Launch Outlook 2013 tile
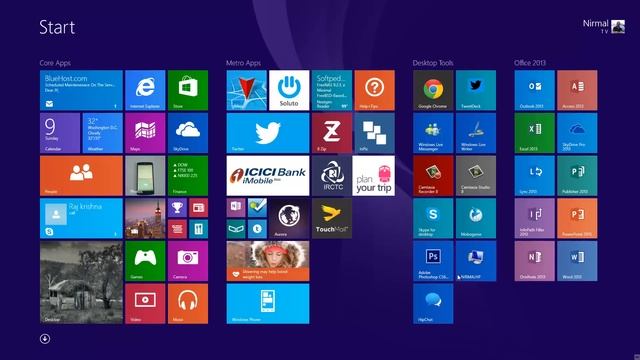This screenshot has width=640, height=360. coord(534,90)
